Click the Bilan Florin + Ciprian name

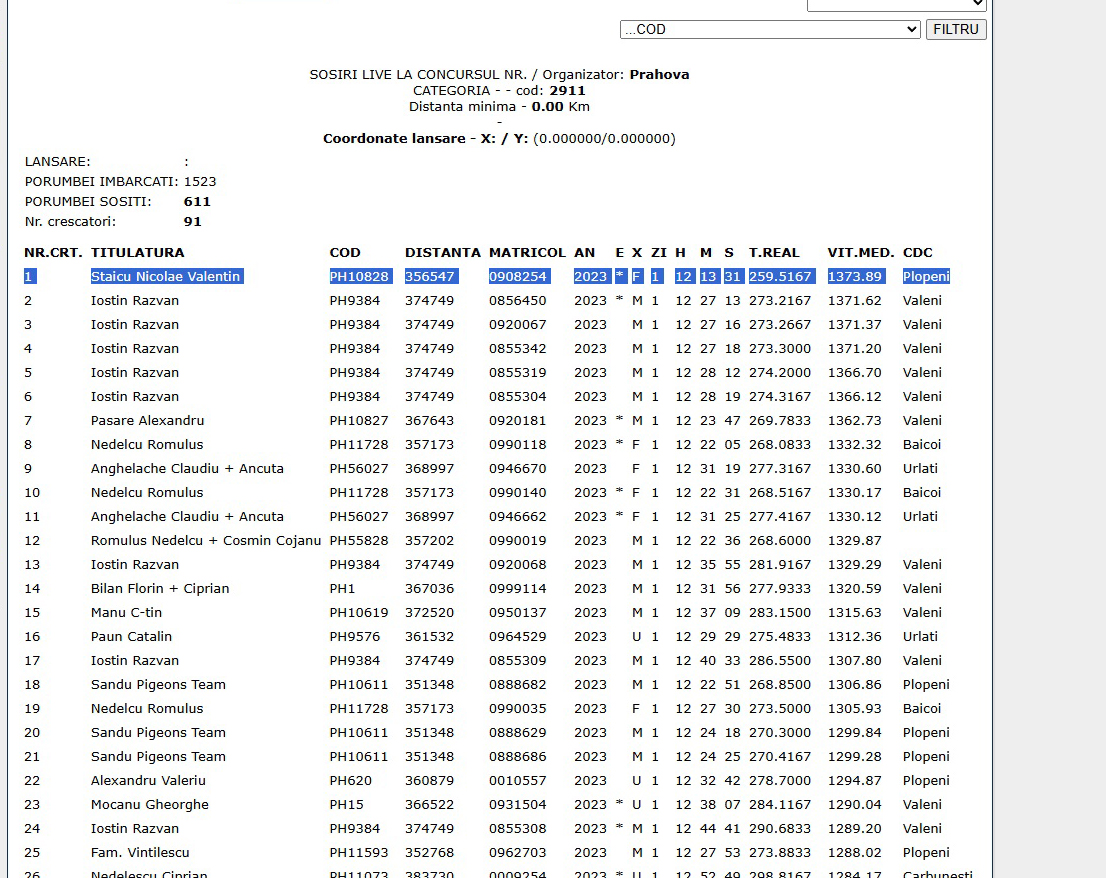[x=160, y=588]
